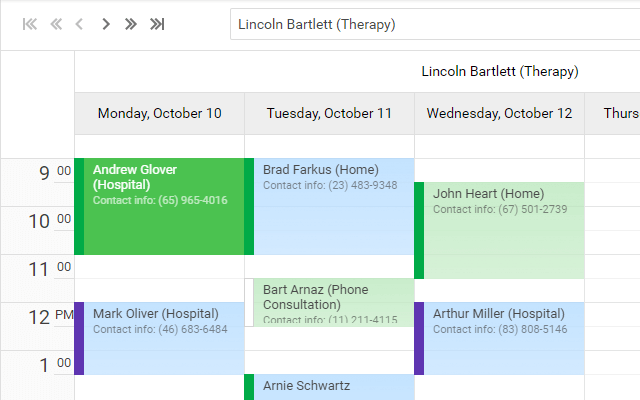Select the Tuesday, October 11 column header
Viewport: 640px width, 400px height.
pyautogui.click(x=329, y=114)
